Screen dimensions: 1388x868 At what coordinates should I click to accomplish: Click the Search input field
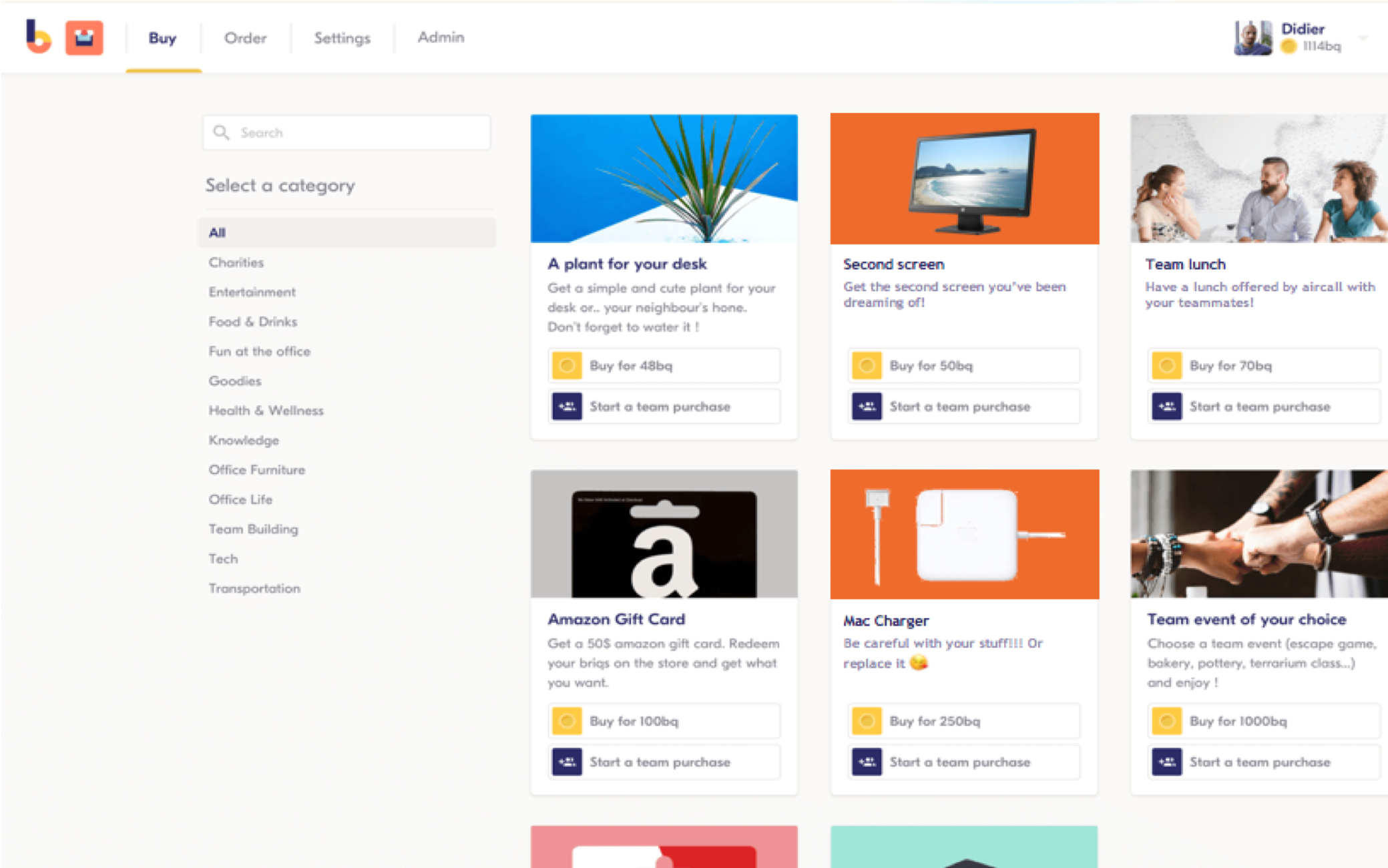[x=361, y=132]
